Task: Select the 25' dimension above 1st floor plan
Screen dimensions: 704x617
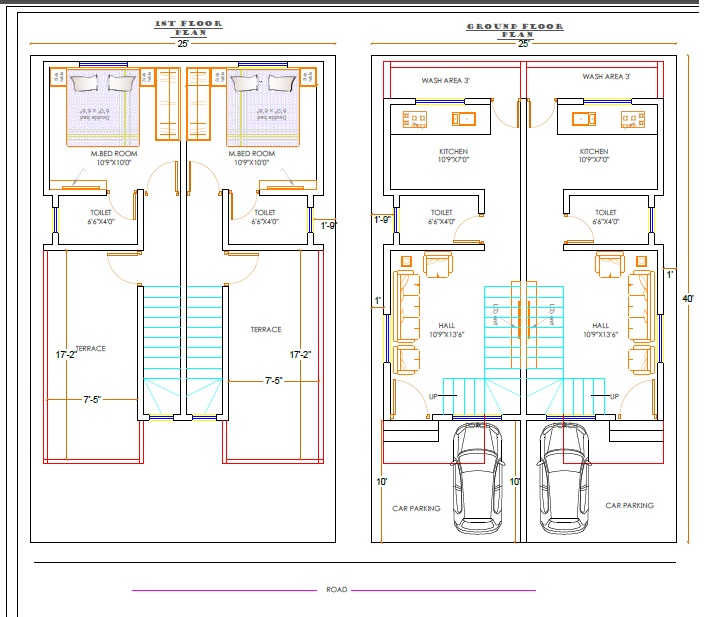Action: click(183, 44)
